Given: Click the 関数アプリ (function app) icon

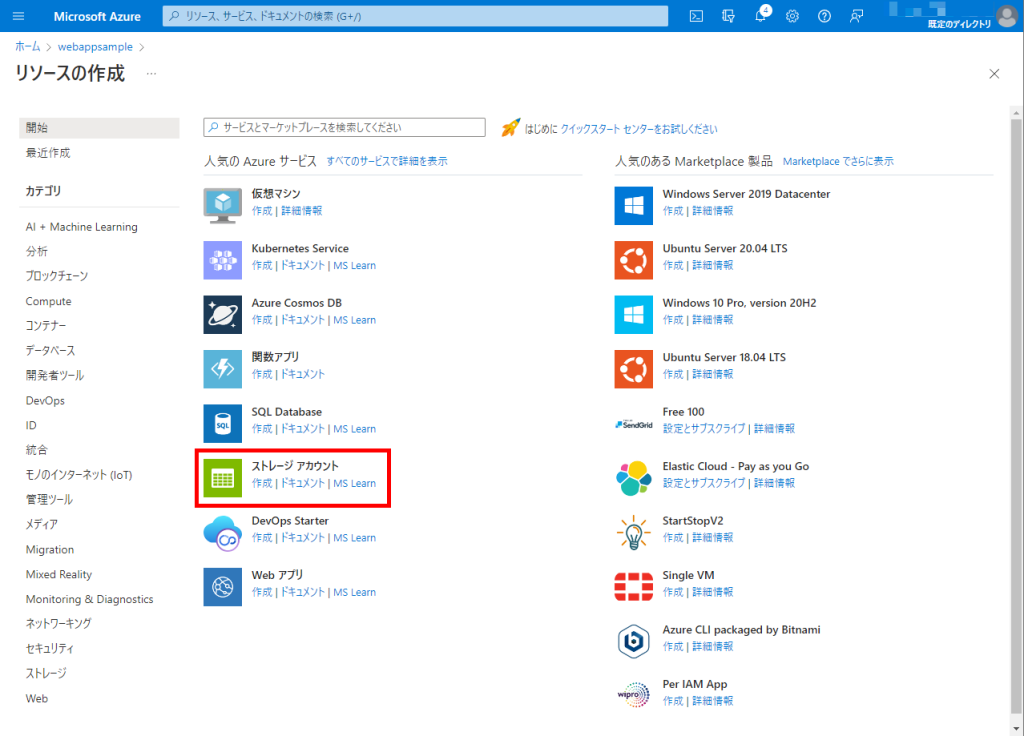Looking at the screenshot, I should click(x=223, y=369).
